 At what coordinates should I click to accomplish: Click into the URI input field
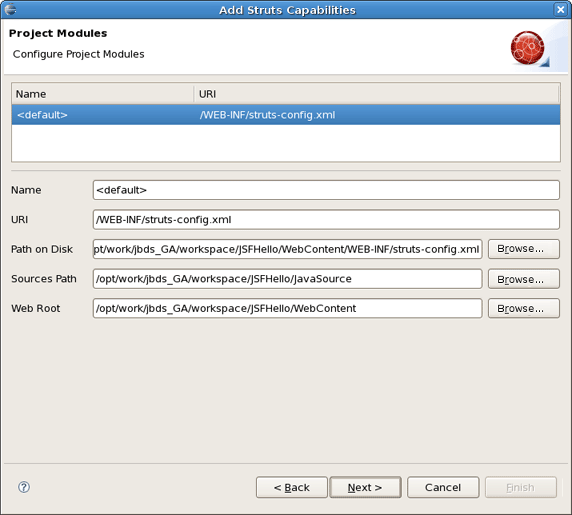(x=326, y=220)
